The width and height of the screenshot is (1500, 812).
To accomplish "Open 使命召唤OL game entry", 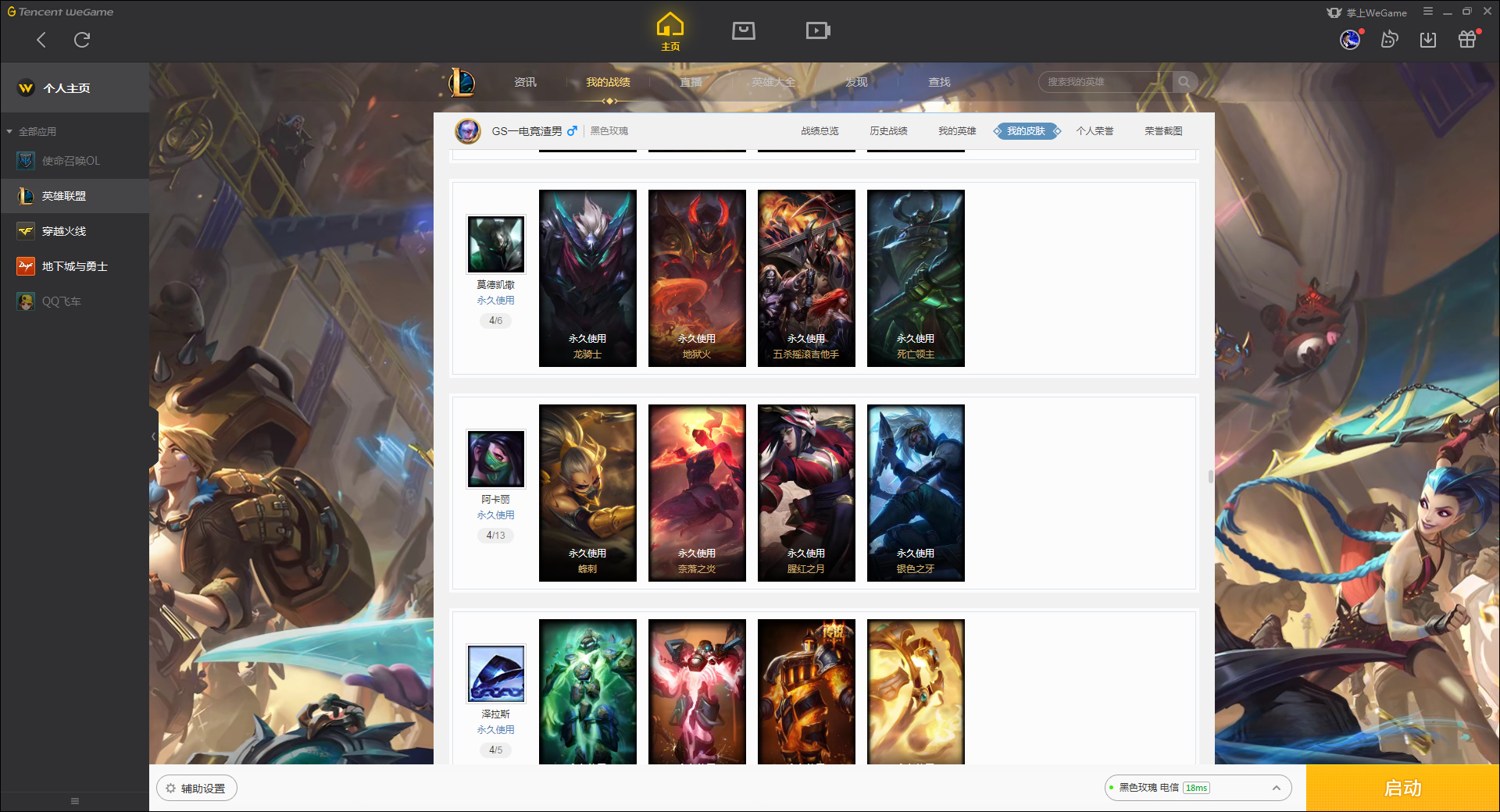I will [74, 161].
